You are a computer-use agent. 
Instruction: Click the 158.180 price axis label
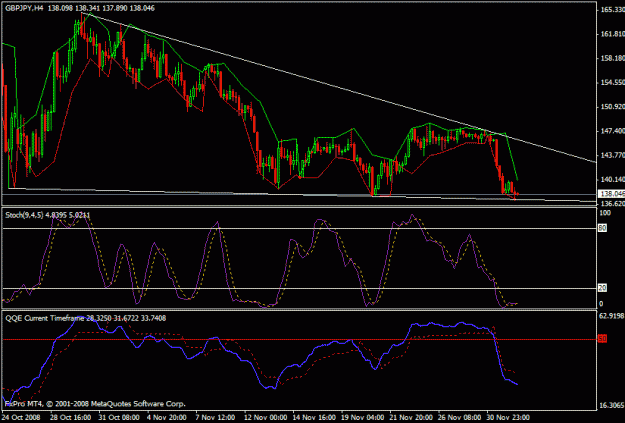click(612, 58)
